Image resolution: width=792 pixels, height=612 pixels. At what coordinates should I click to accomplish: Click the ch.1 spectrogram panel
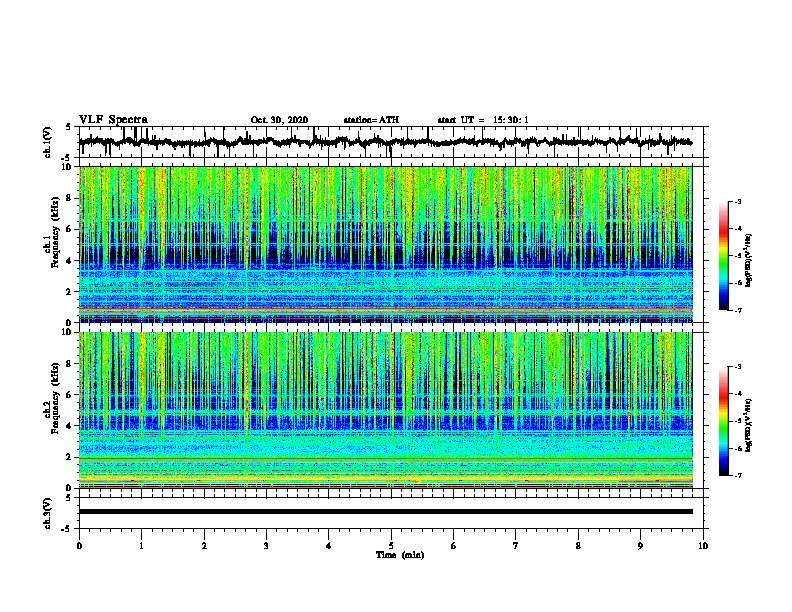coord(385,244)
